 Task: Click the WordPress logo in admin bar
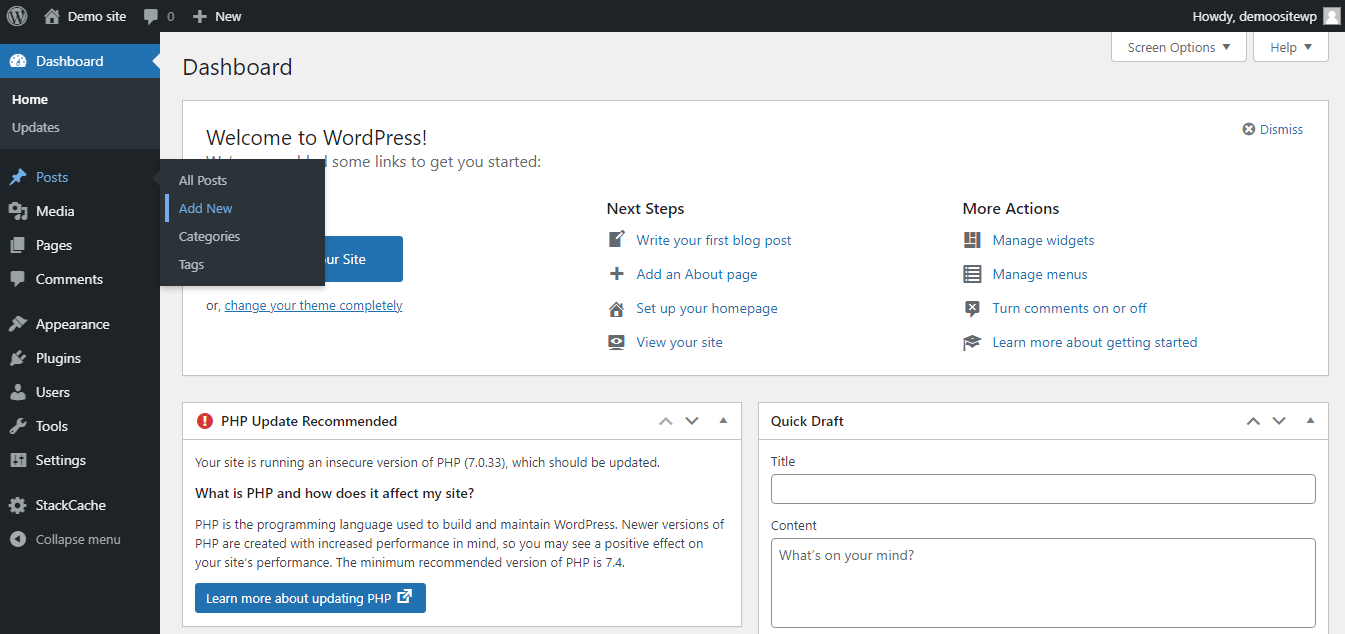(17, 16)
